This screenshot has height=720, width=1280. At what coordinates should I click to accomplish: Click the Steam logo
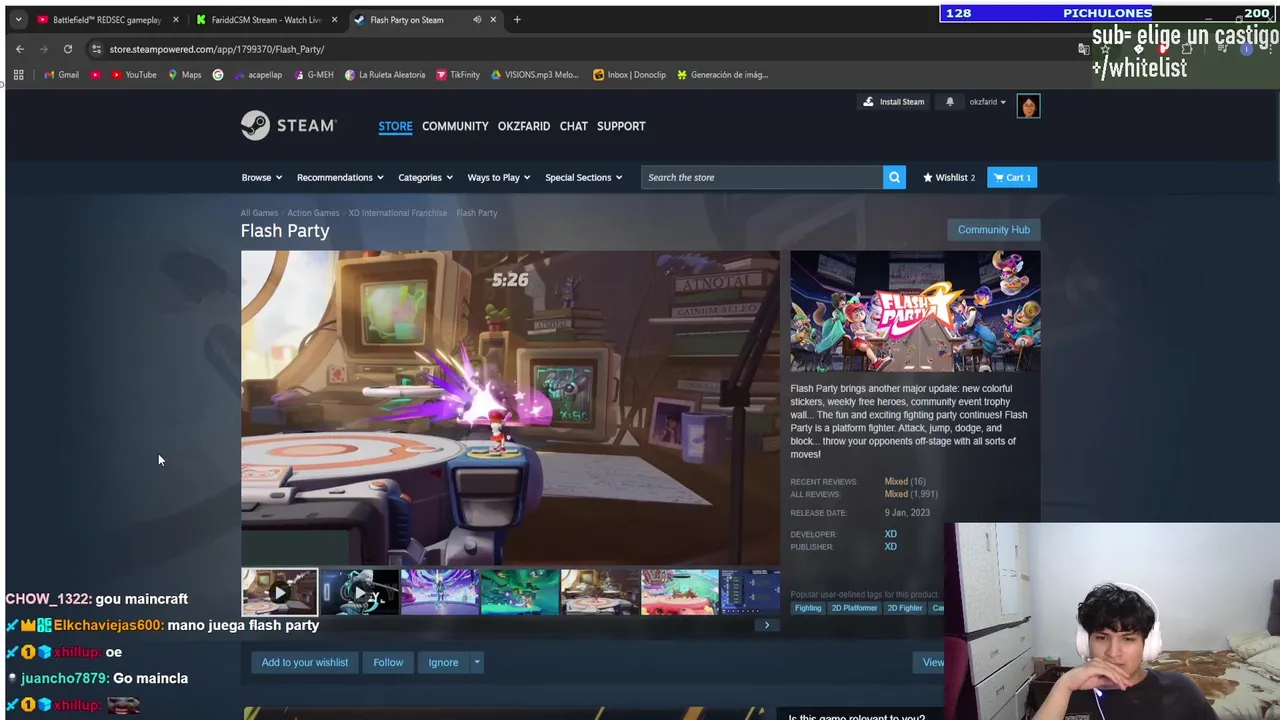pos(289,125)
